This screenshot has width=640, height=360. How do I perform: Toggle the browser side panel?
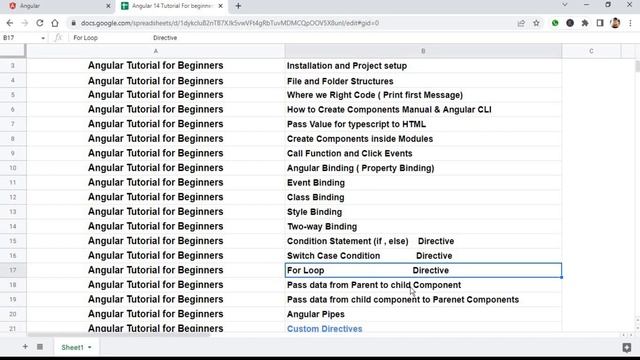pyautogui.click(x=600, y=23)
